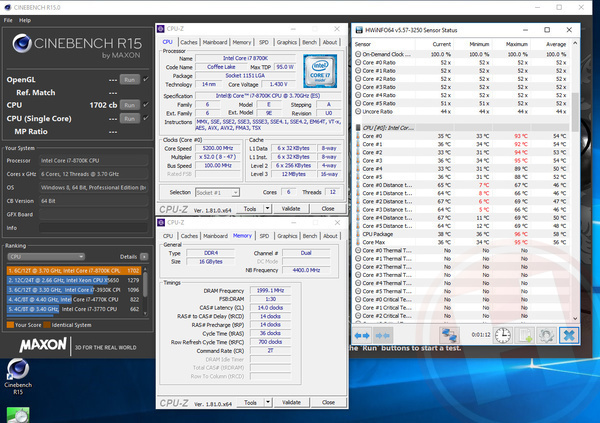The width and height of the screenshot is (600, 423).
Task: Switch to the About tab in lower CPU-Z window
Action: [330, 236]
